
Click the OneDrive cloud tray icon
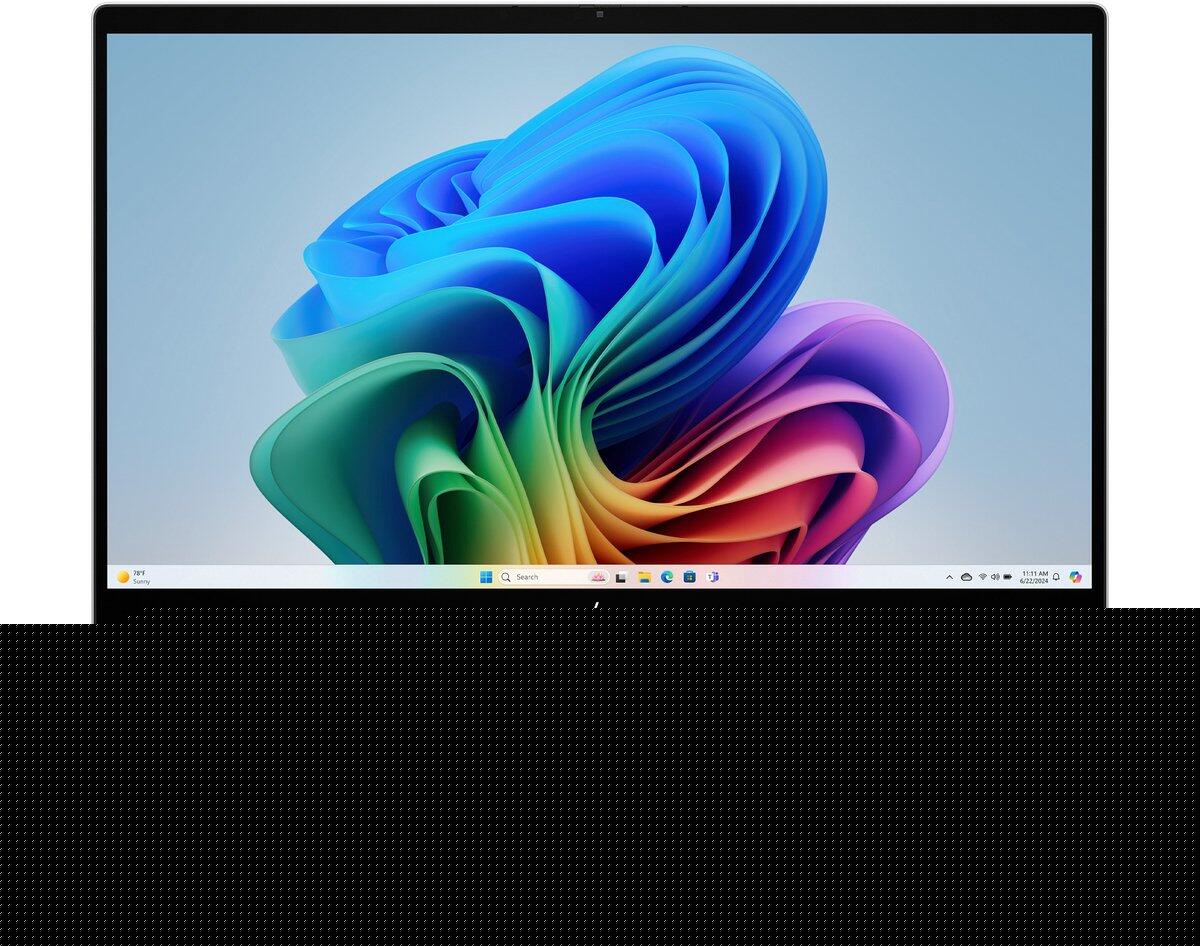(966, 577)
